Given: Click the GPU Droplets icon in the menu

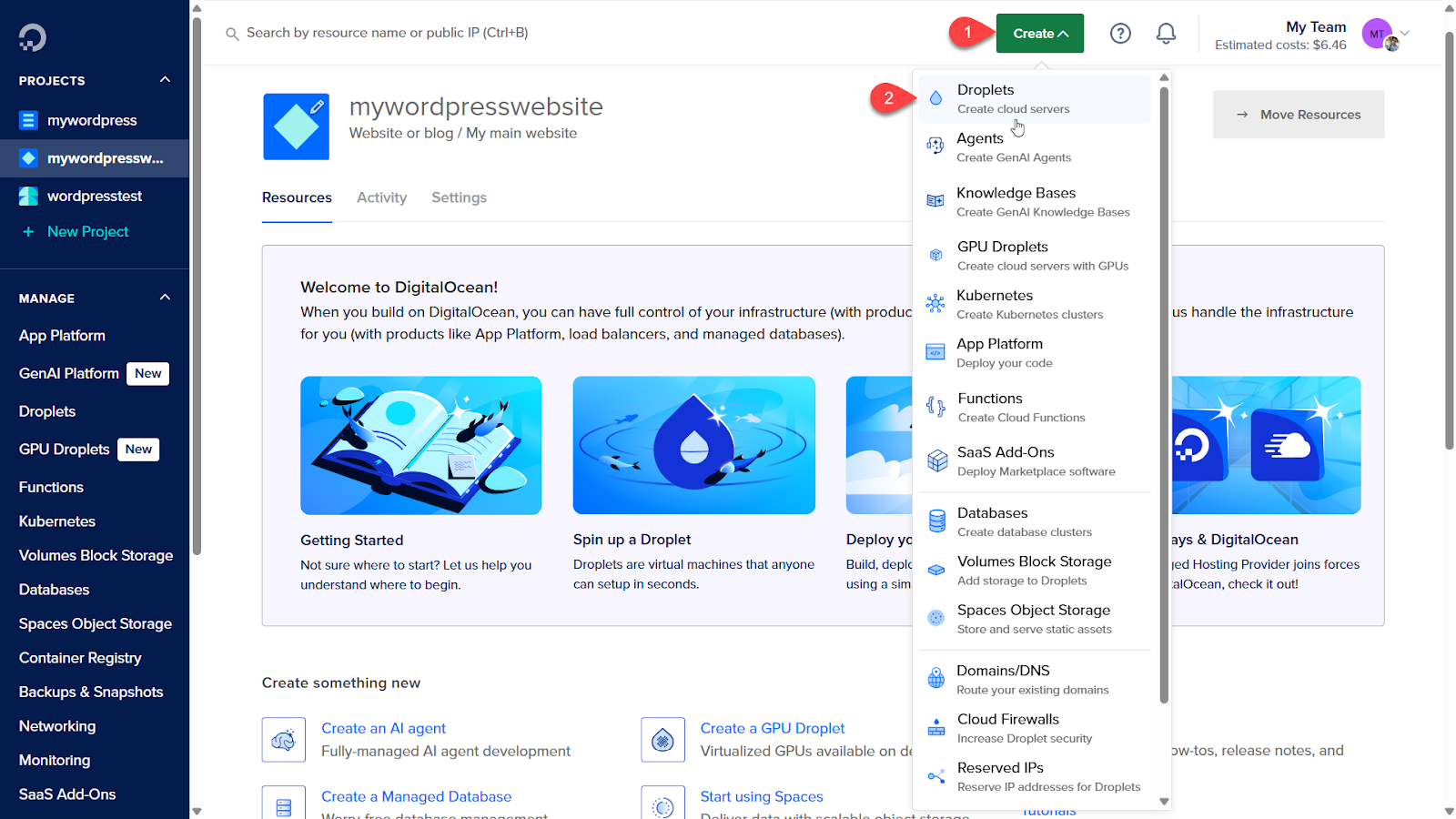Looking at the screenshot, I should click(x=935, y=255).
